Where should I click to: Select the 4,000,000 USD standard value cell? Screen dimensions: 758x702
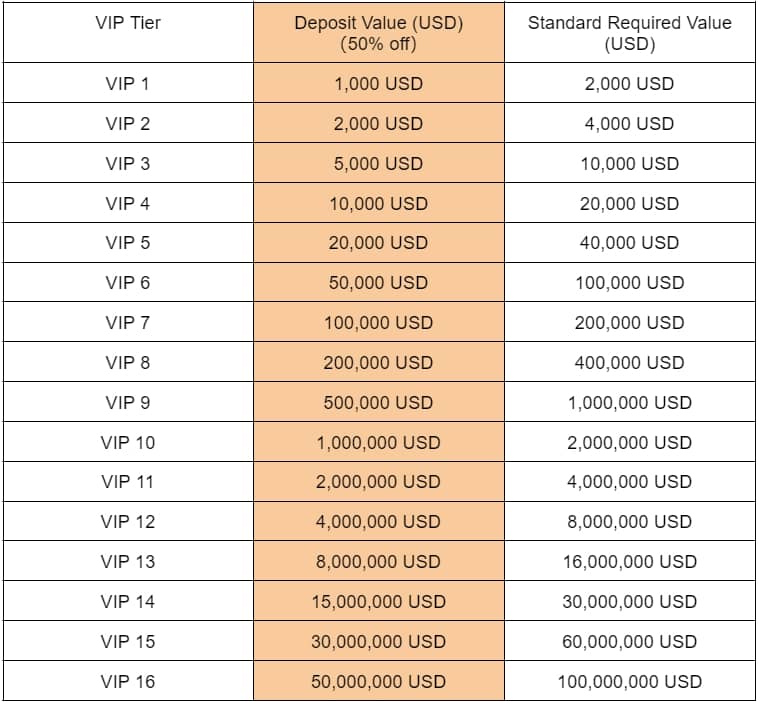(x=629, y=482)
